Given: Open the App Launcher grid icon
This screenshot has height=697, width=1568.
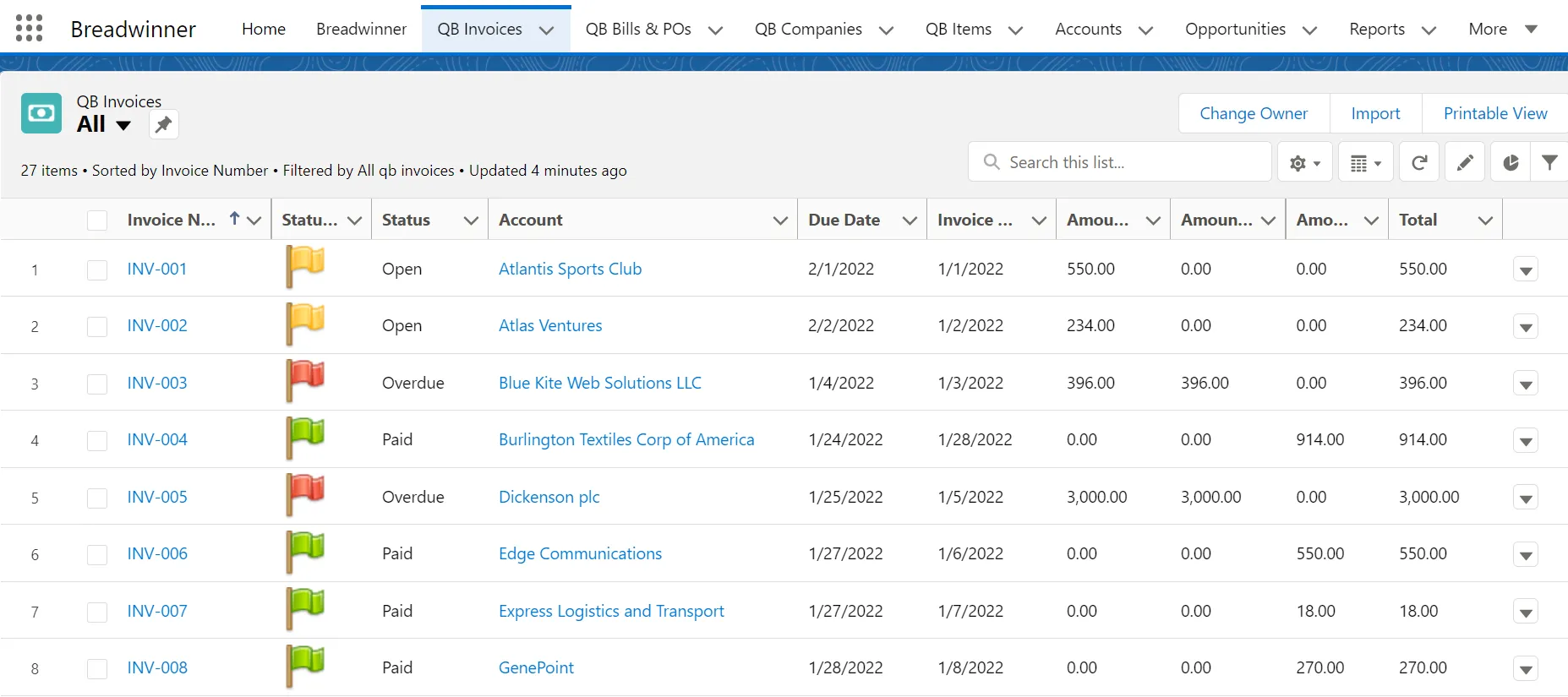Looking at the screenshot, I should 29,28.
